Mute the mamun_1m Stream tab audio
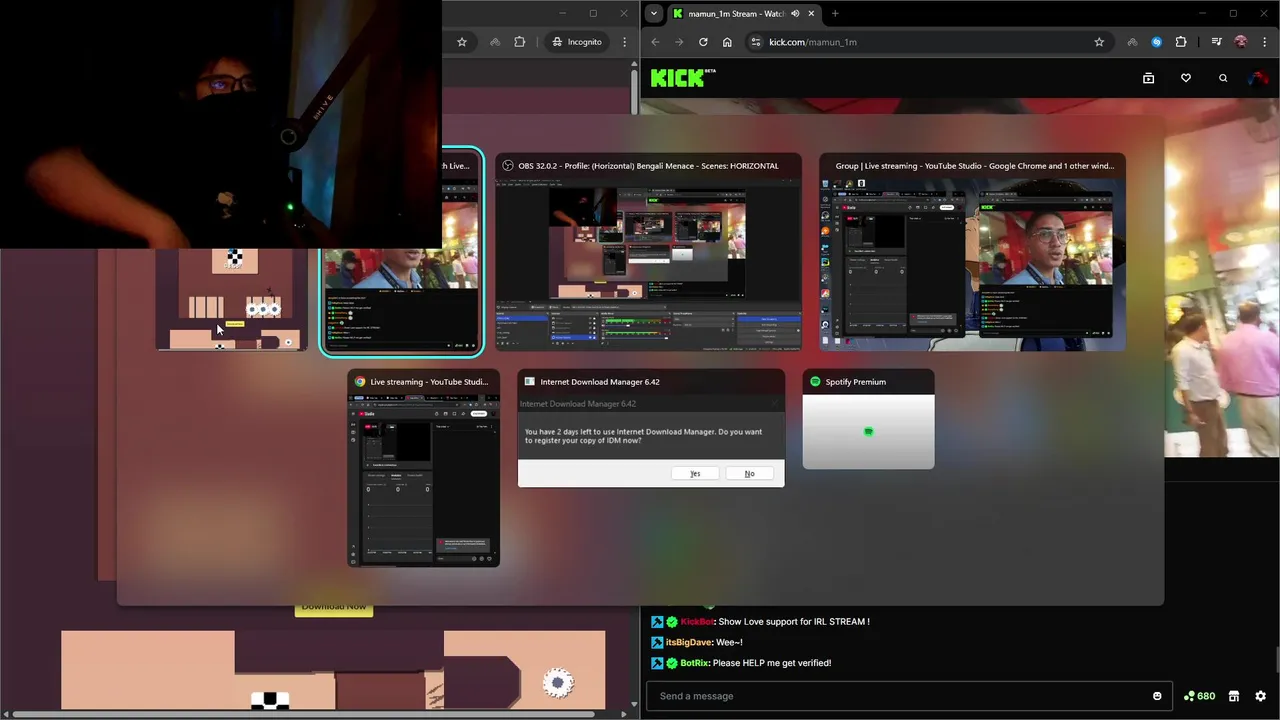Screen dimensions: 1280x720 coord(795,14)
